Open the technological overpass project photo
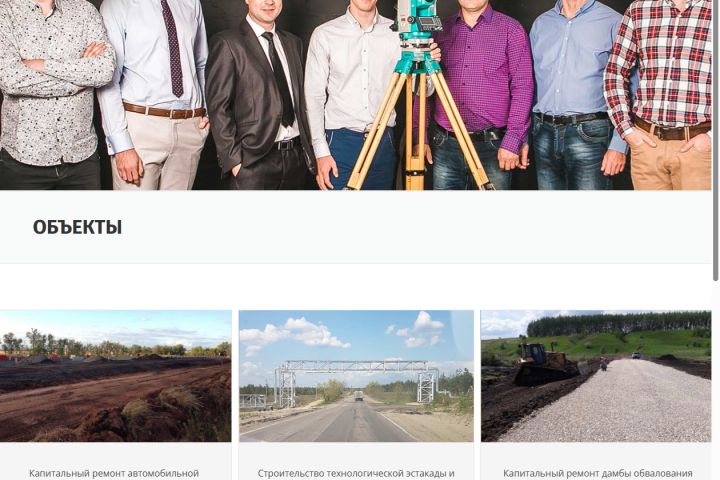Screen dimensions: 720x480 tap(356, 376)
